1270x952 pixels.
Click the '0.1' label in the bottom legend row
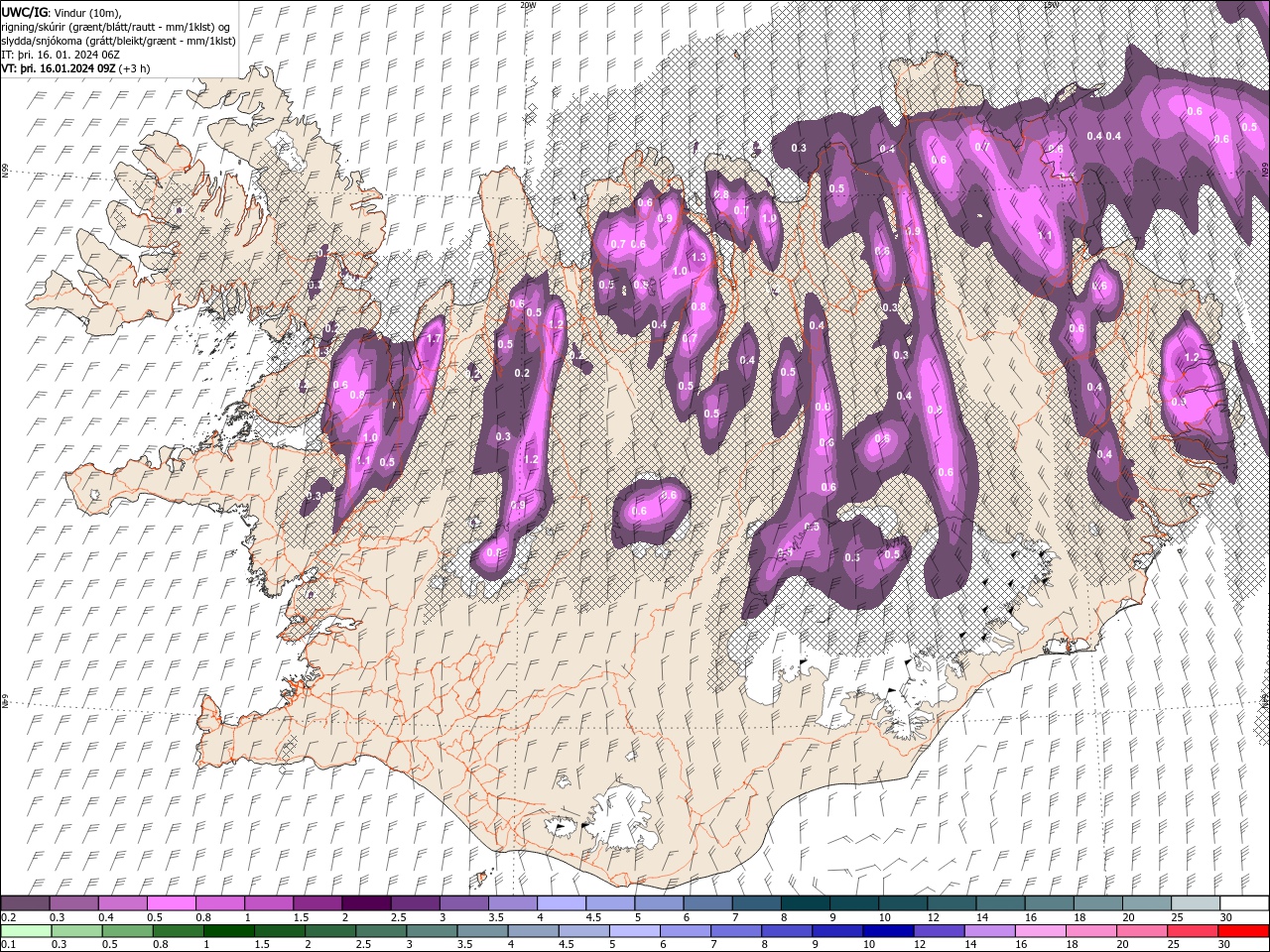(9, 944)
